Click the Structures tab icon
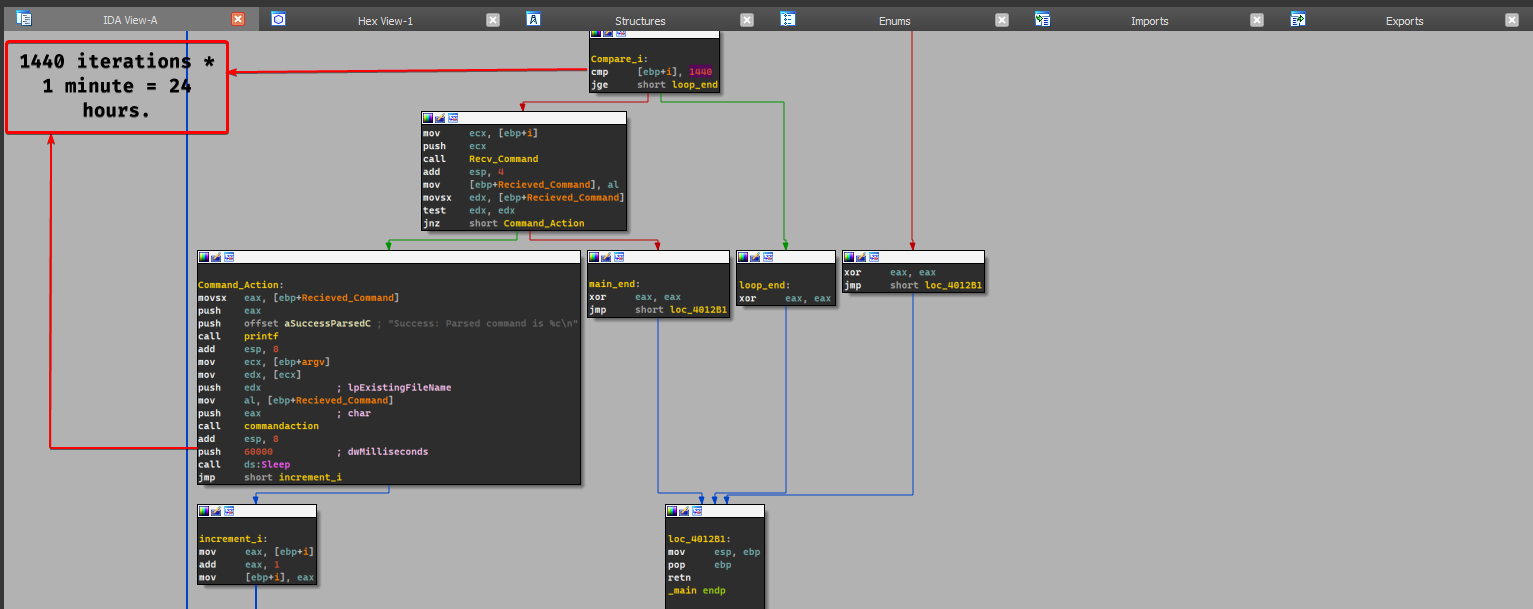1533x609 pixels. pyautogui.click(x=535, y=19)
